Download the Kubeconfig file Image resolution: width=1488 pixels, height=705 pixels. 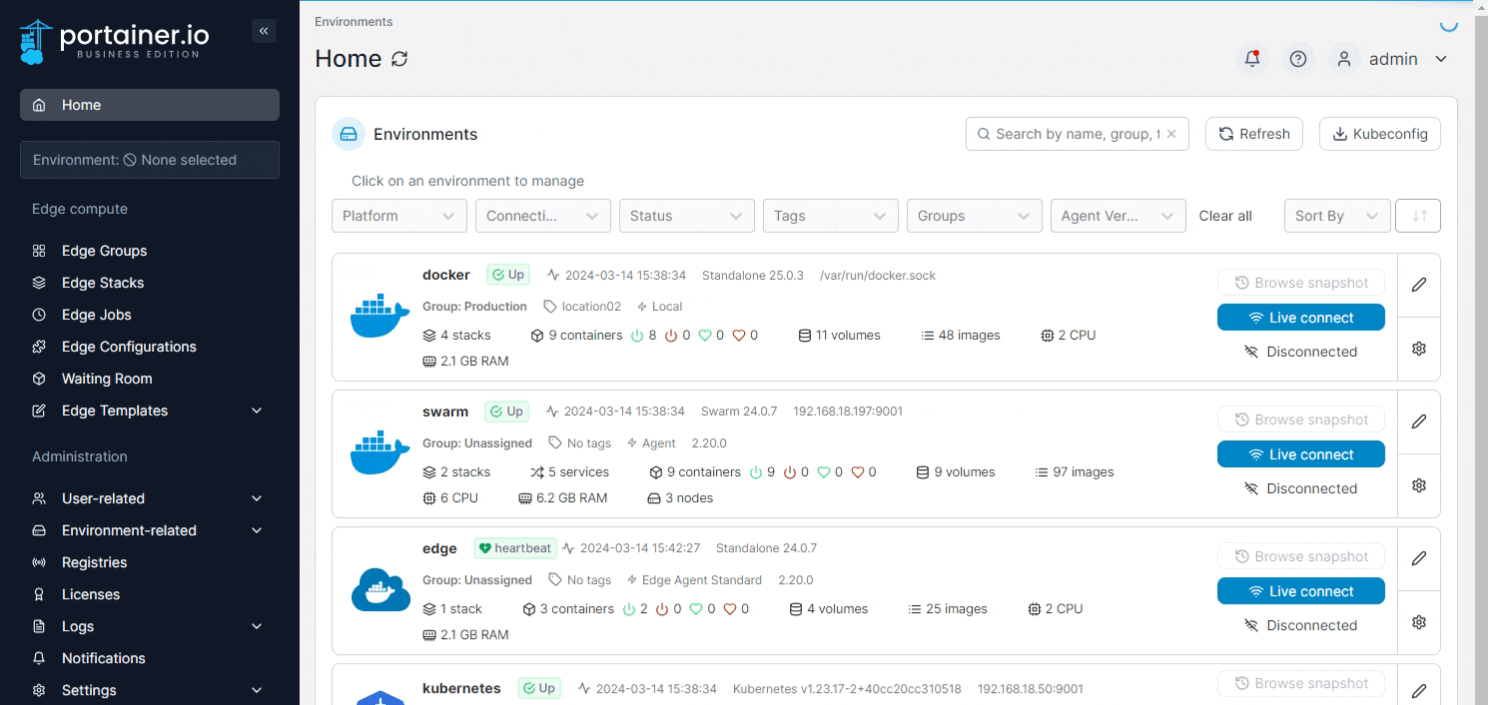[x=1379, y=134]
